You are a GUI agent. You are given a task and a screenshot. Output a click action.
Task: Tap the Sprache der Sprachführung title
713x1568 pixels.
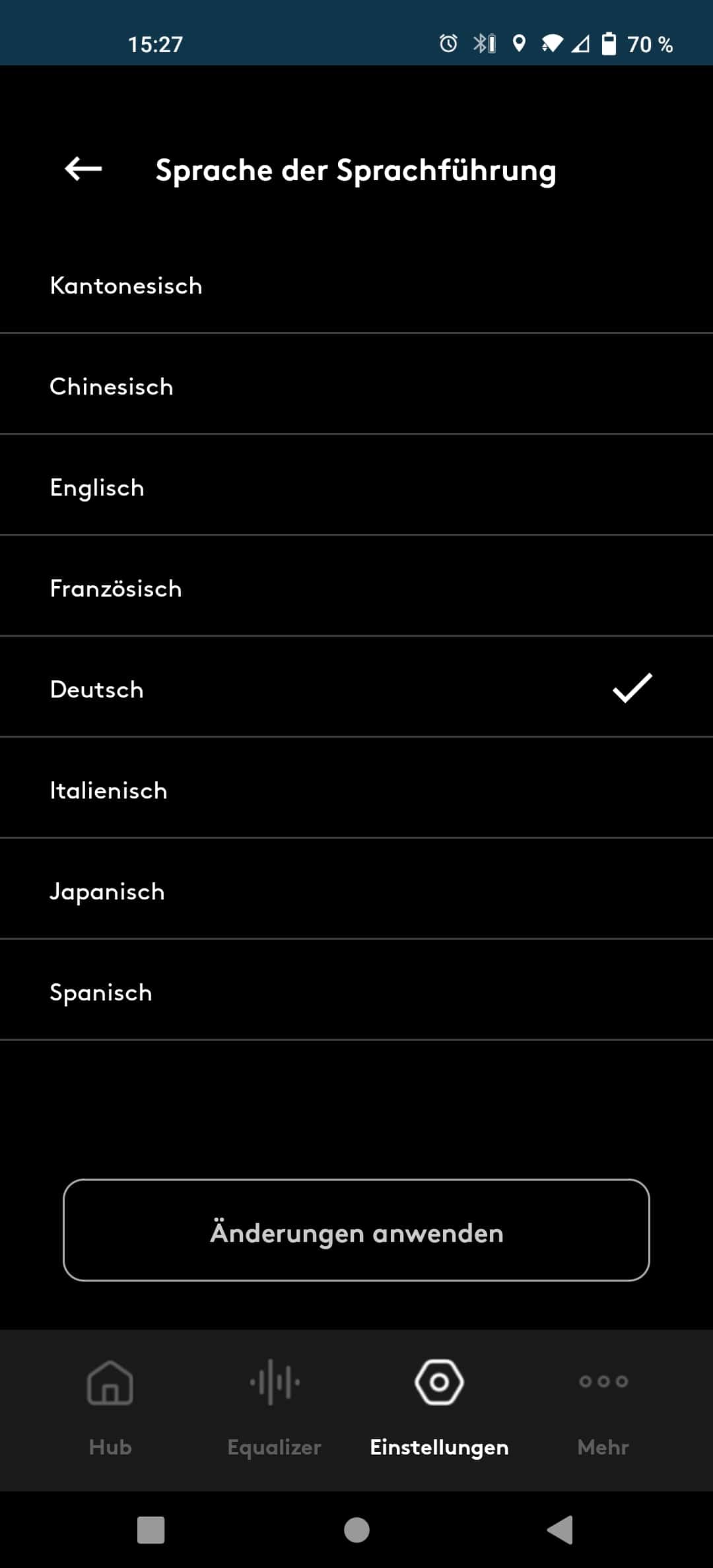click(356, 170)
